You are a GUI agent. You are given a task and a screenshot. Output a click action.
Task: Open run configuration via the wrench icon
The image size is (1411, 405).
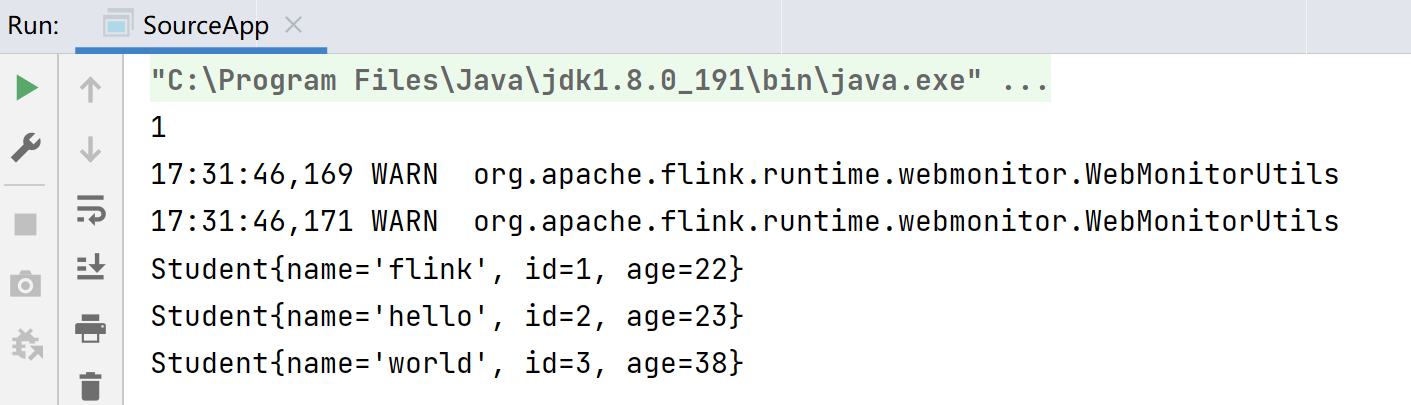click(x=27, y=149)
